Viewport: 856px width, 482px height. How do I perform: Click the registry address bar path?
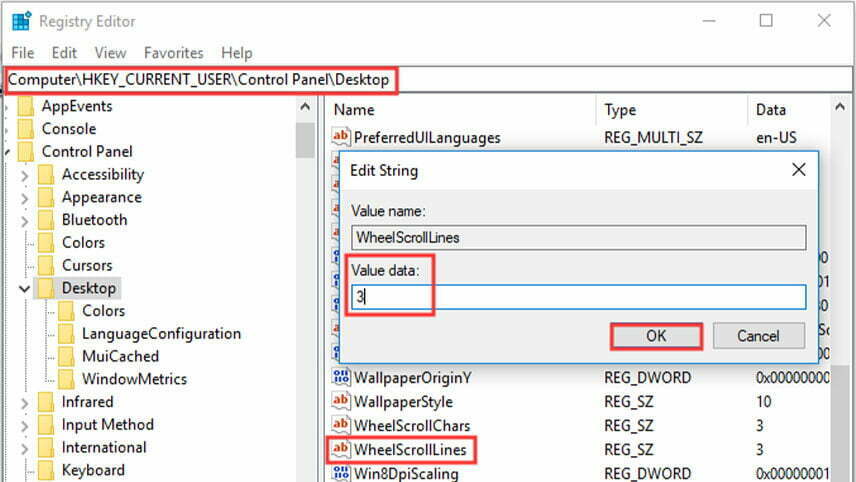[x=199, y=80]
